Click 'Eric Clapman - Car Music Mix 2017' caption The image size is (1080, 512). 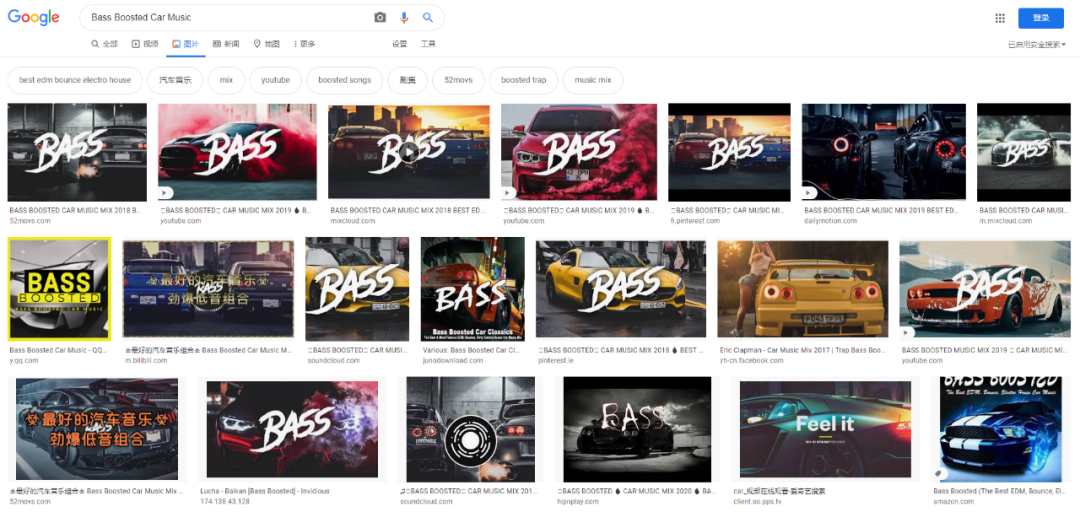pyautogui.click(x=803, y=350)
